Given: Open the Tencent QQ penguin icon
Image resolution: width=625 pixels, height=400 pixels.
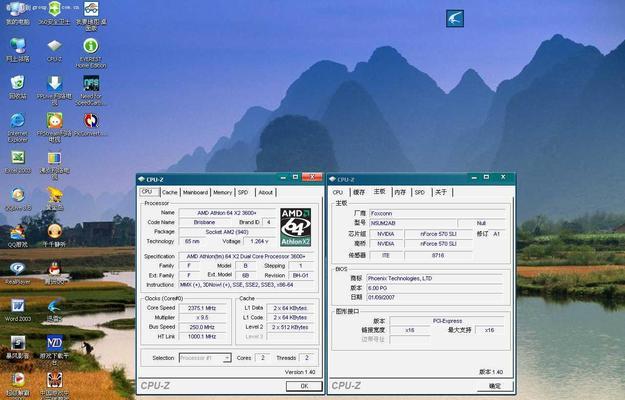Looking at the screenshot, I should 55,273.
